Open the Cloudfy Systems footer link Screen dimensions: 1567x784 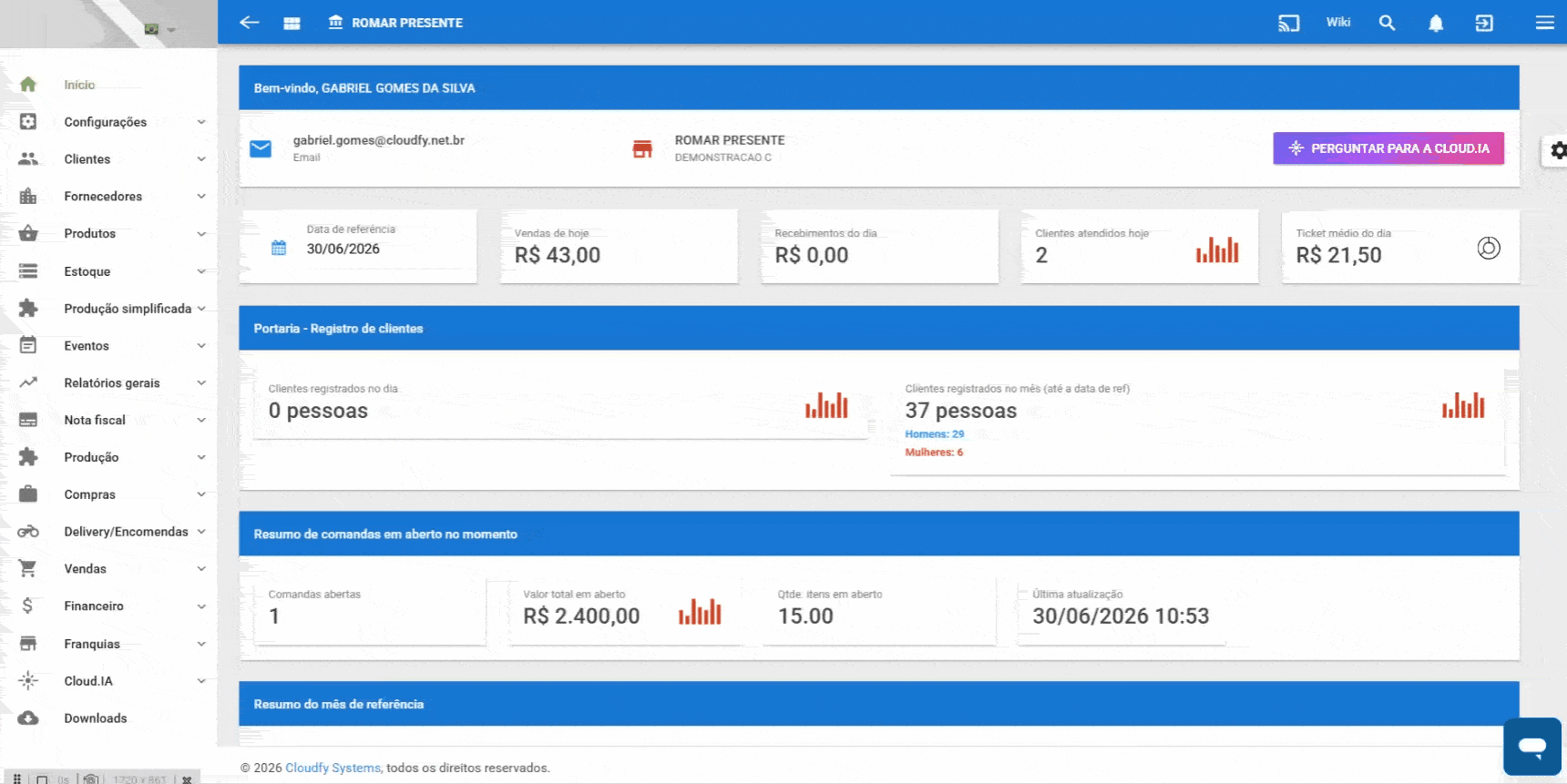point(333,768)
